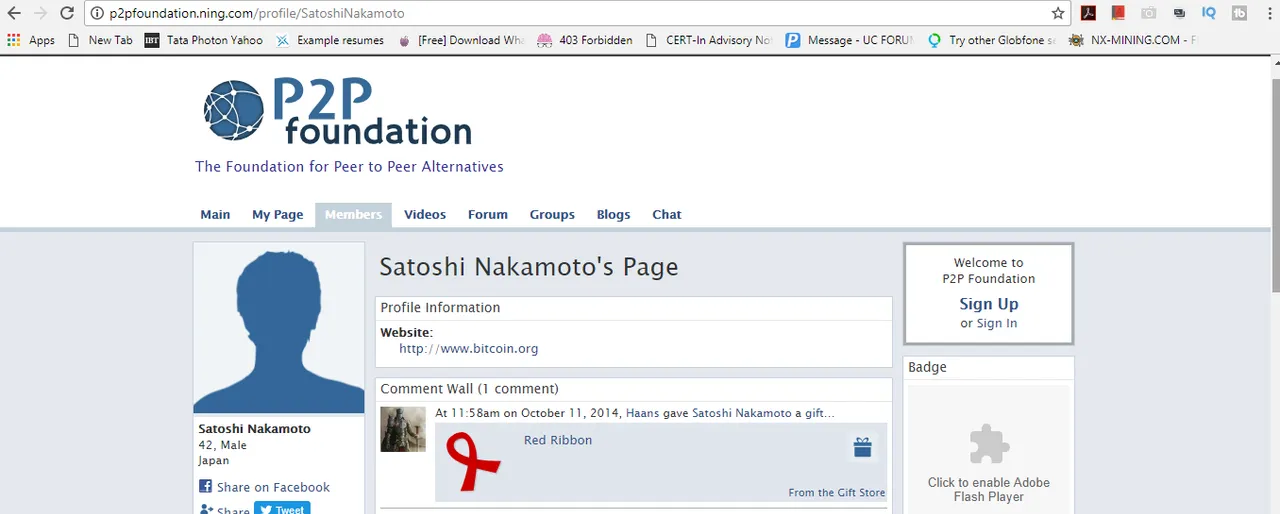The width and height of the screenshot is (1280, 514).
Task: Open the Message - UC FORUM bookmark
Action: click(x=848, y=40)
